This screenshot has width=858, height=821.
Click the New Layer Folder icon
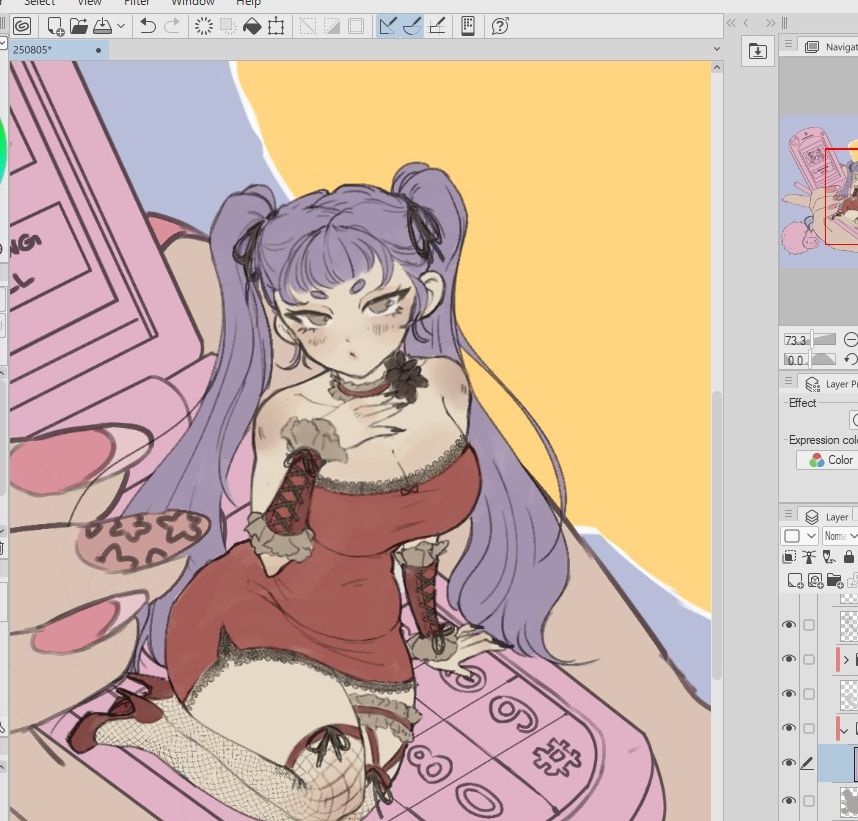point(834,580)
